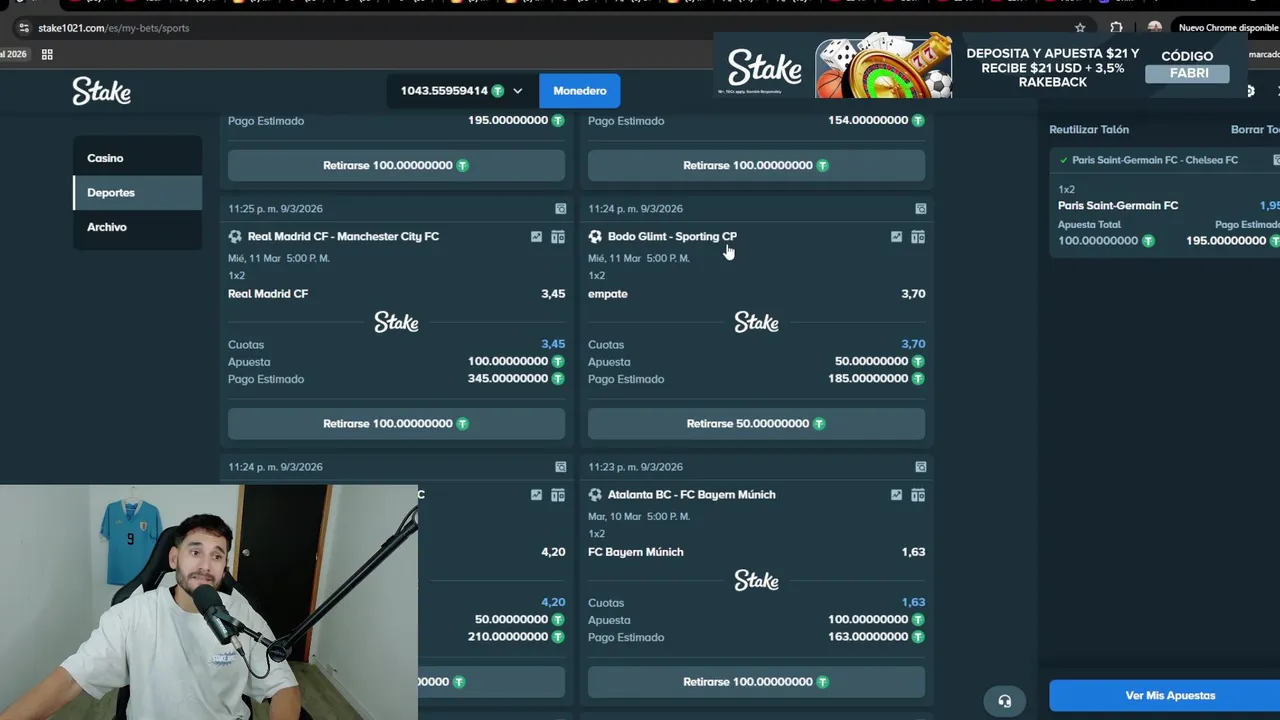Open Chrome extensions puzzle icon
Screen dimensions: 1280x720
(x=1116, y=28)
